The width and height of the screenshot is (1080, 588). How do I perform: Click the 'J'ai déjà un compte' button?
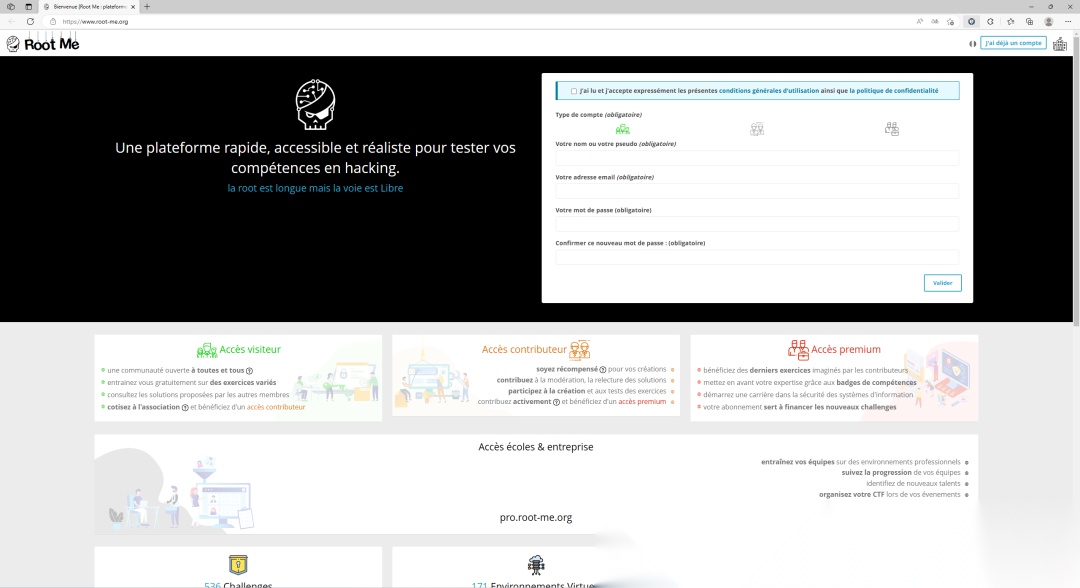tap(1013, 43)
